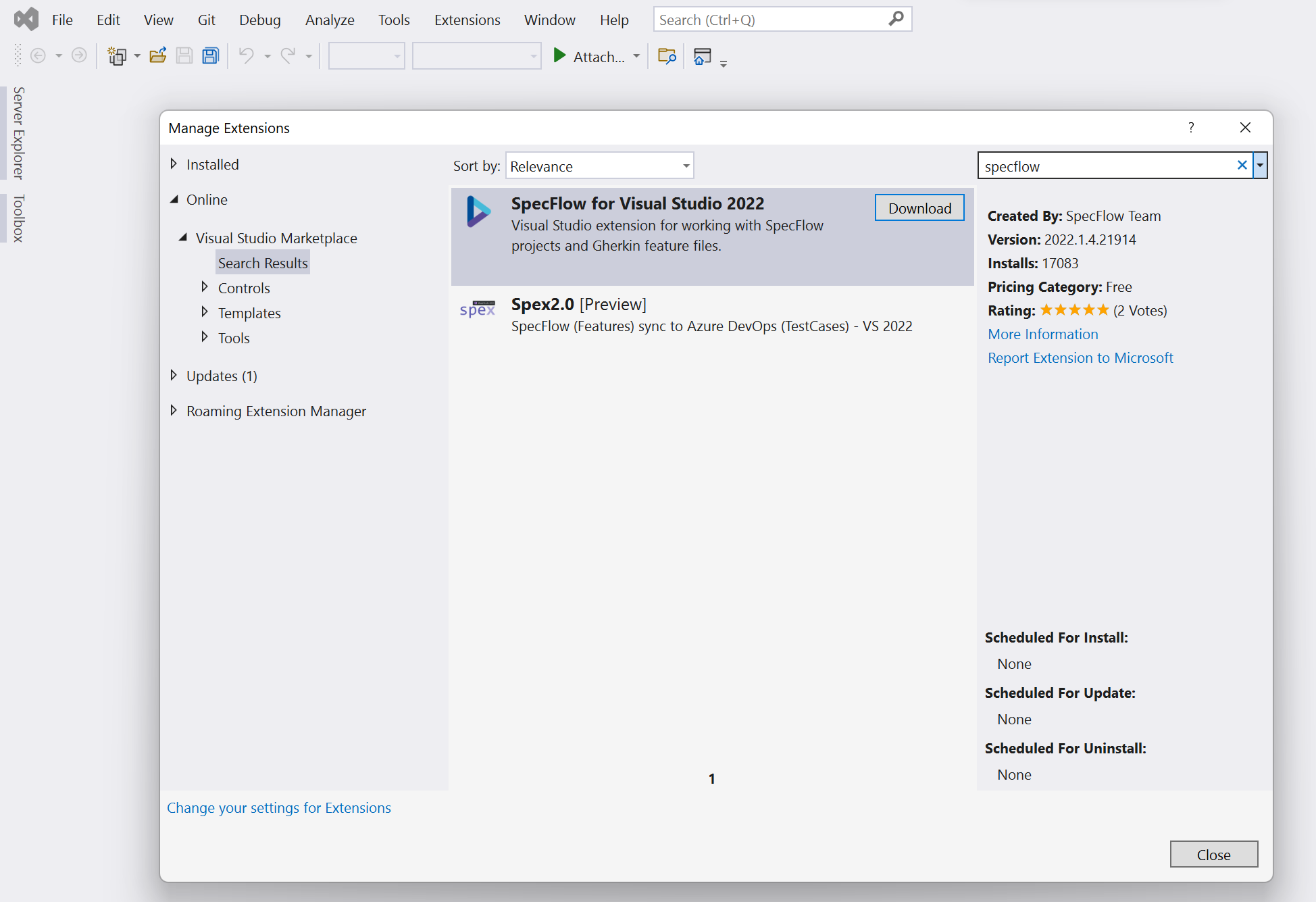This screenshot has width=1316, height=902.
Task: Click the dialog help question mark
Action: 1191,128
